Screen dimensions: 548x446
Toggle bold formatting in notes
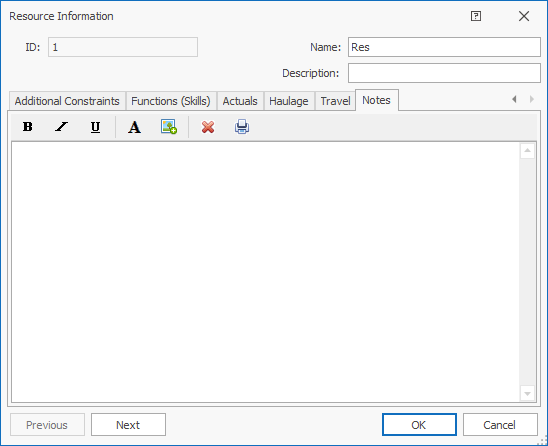click(28, 127)
